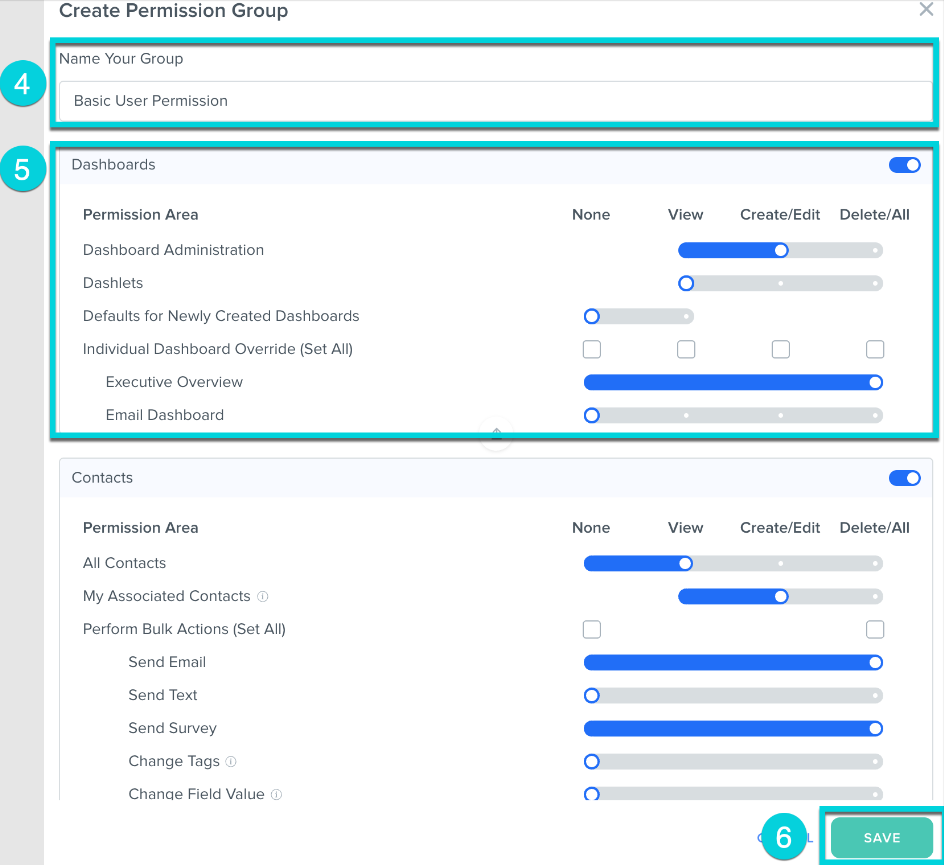Image resolution: width=944 pixels, height=865 pixels.
Task: Adjust the Send Email permission slider
Action: click(733, 663)
